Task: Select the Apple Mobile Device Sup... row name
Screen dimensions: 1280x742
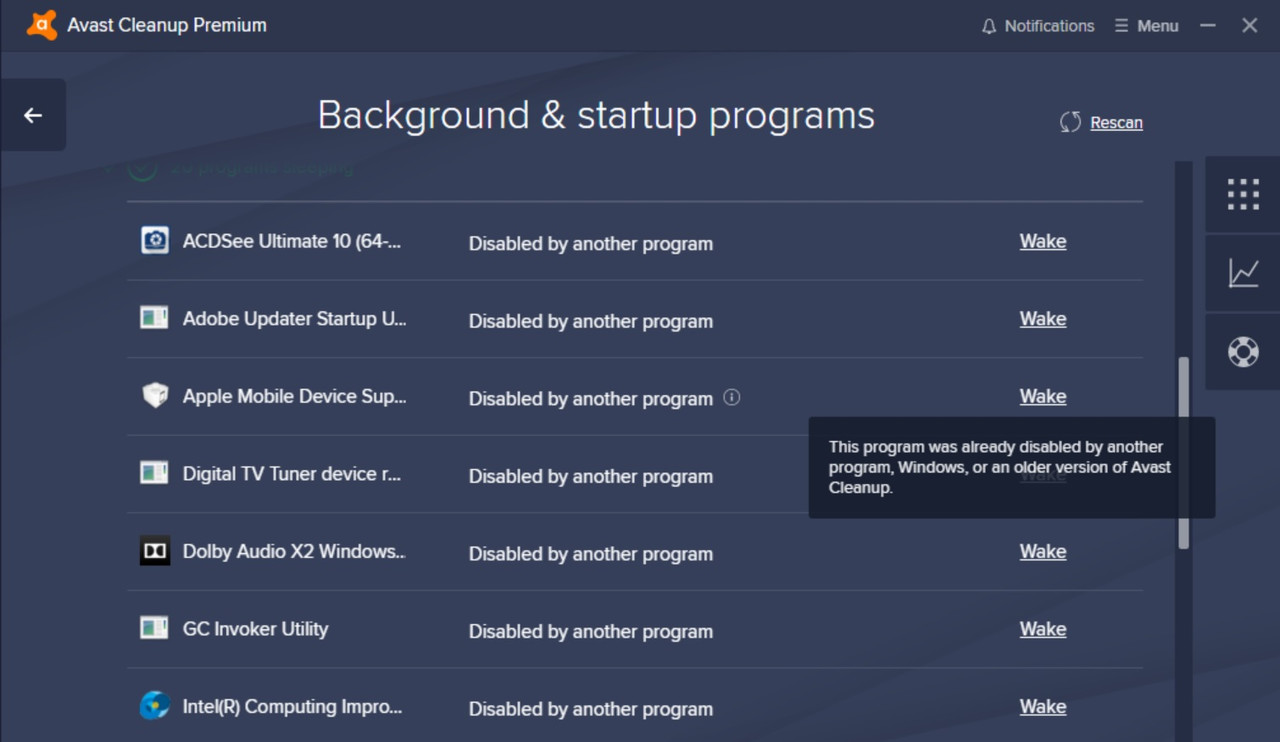Action: pyautogui.click(x=294, y=396)
